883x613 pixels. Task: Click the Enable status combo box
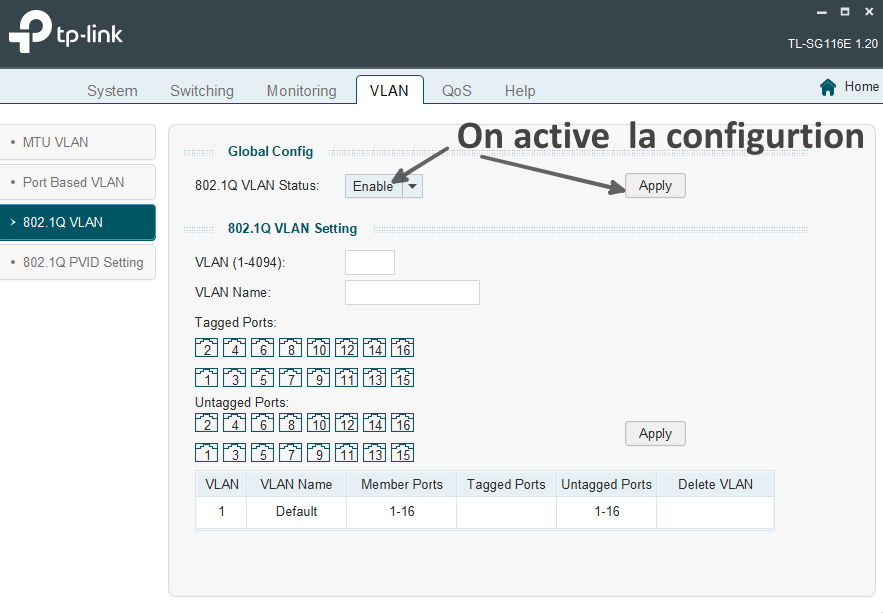[374, 186]
